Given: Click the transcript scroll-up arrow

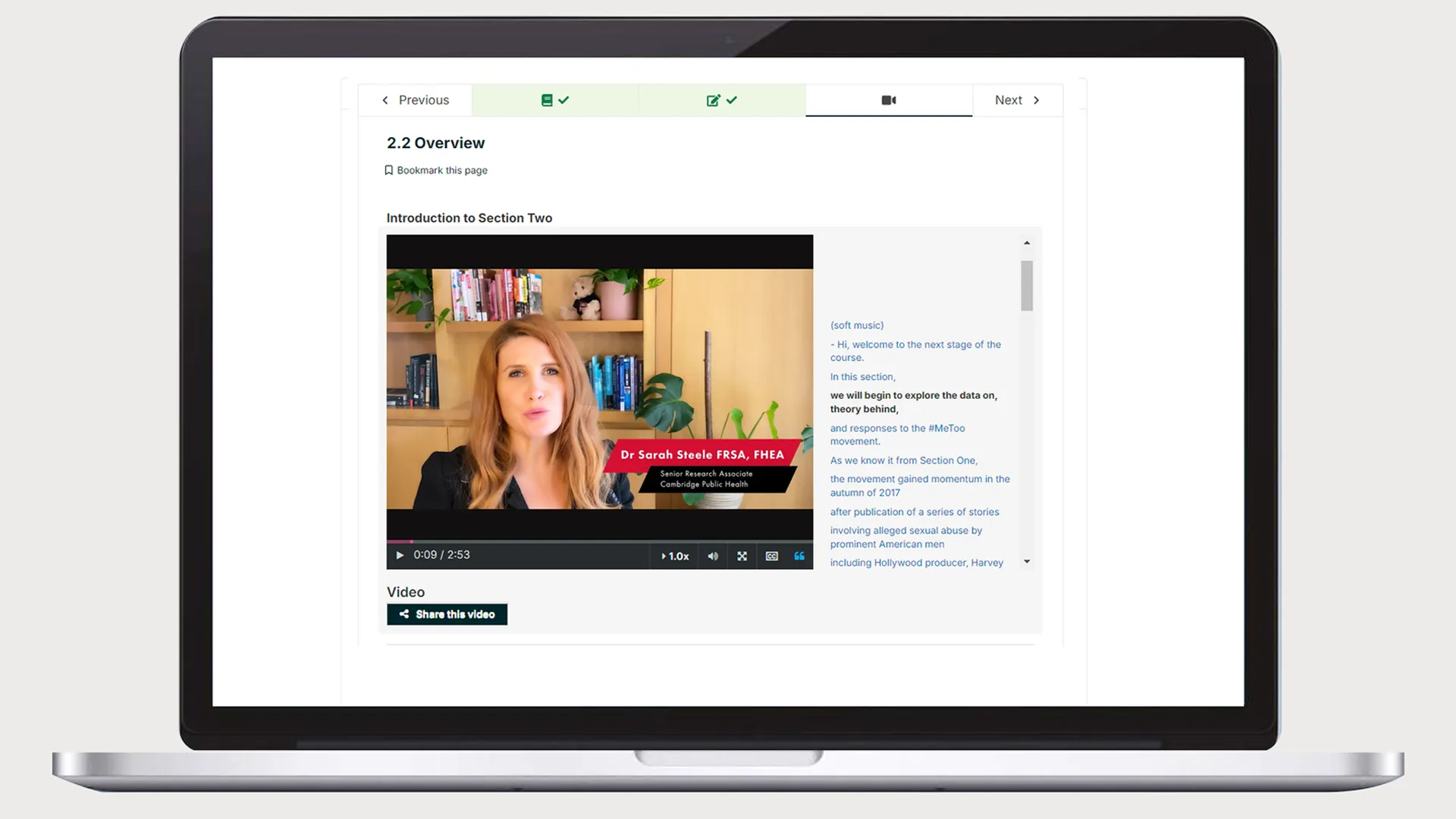Looking at the screenshot, I should coord(1027,243).
